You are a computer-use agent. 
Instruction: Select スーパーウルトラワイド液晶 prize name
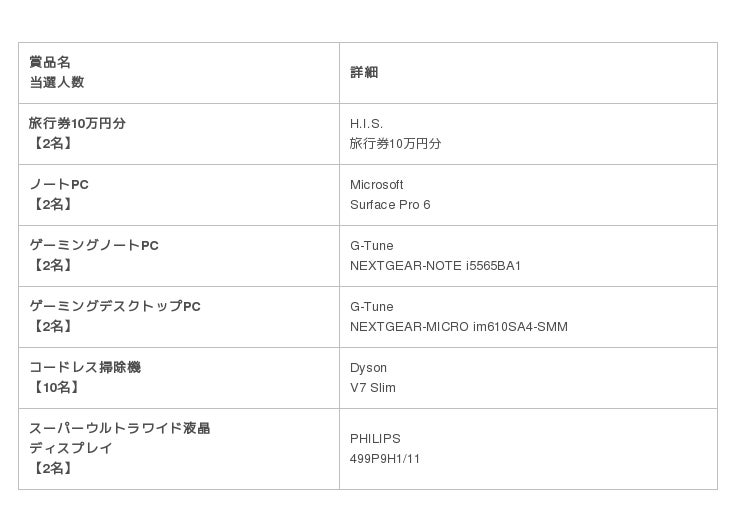click(x=119, y=428)
